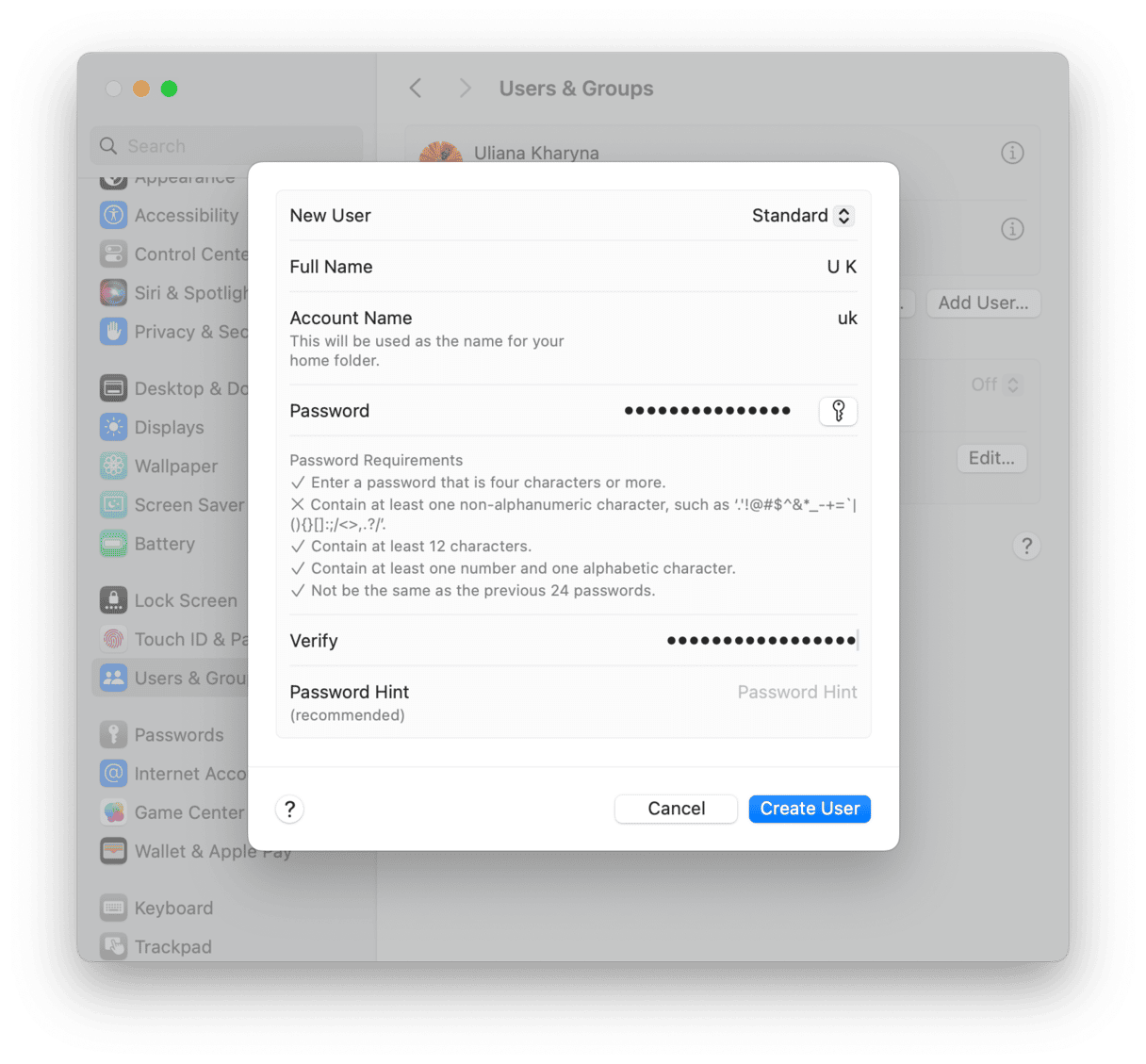Select Accessibility in the sidebar
Viewport: 1146px width, 1064px height.
187,215
